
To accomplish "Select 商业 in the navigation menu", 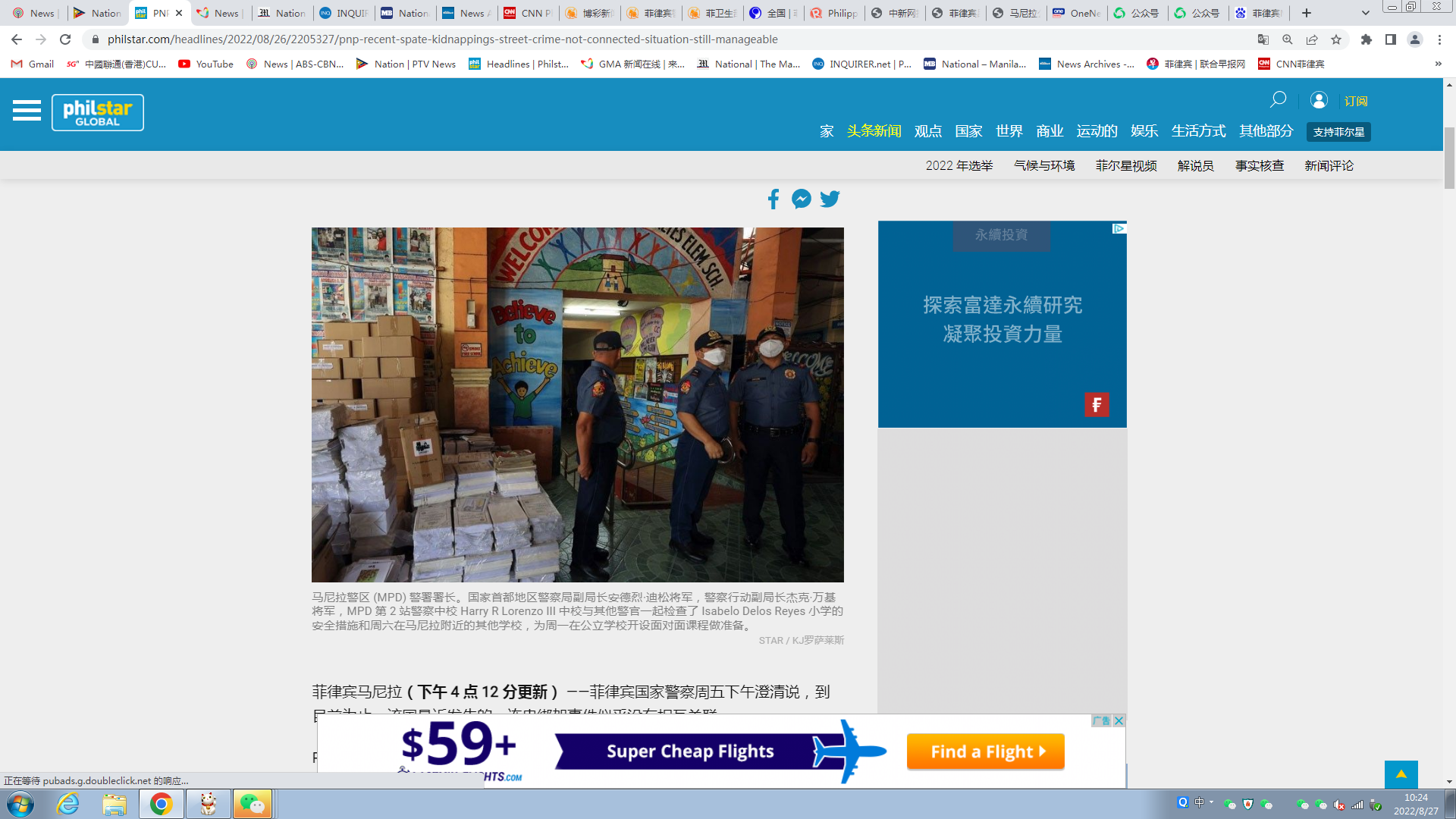I will click(1050, 131).
